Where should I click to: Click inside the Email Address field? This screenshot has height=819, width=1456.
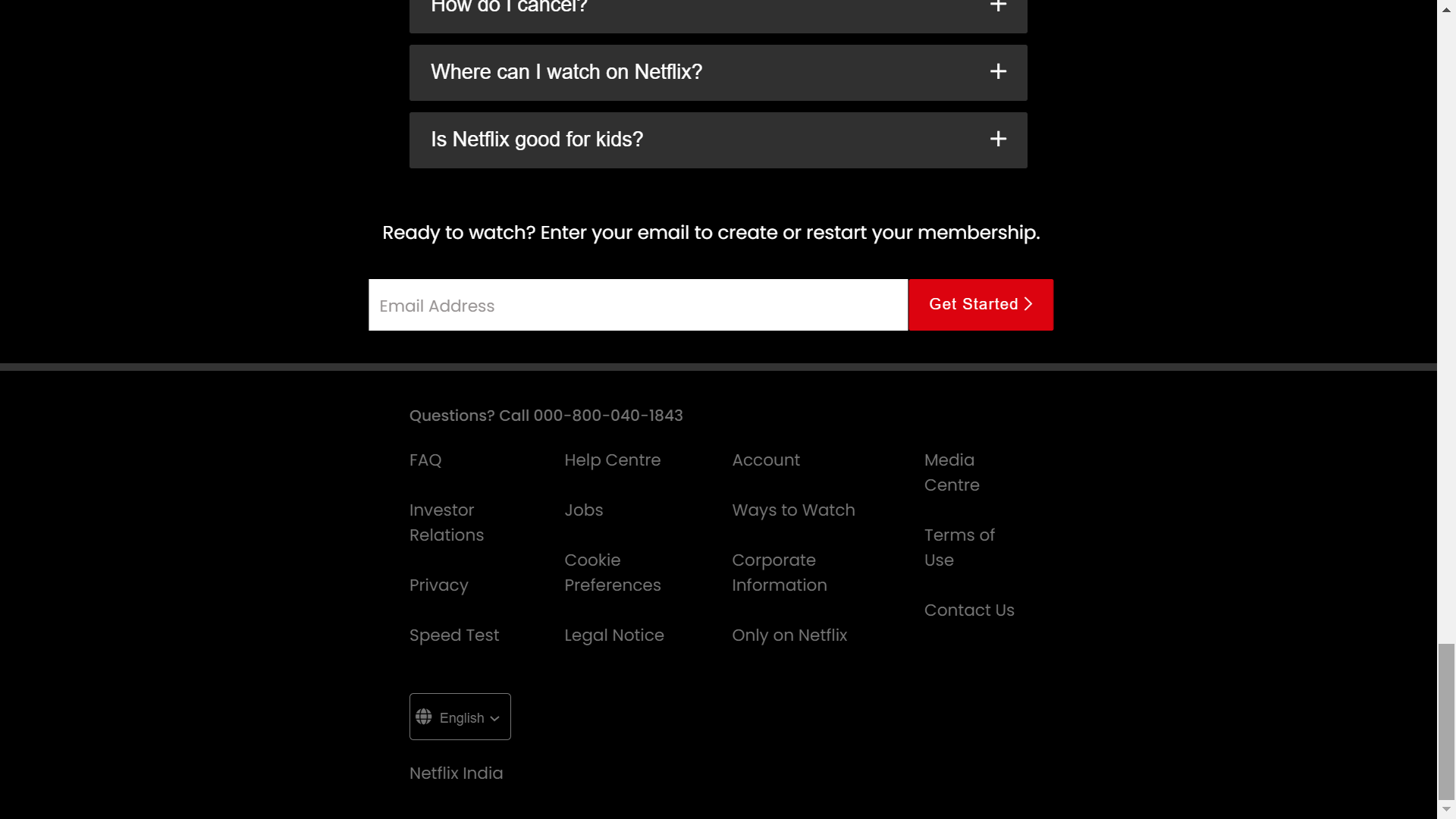[638, 305]
